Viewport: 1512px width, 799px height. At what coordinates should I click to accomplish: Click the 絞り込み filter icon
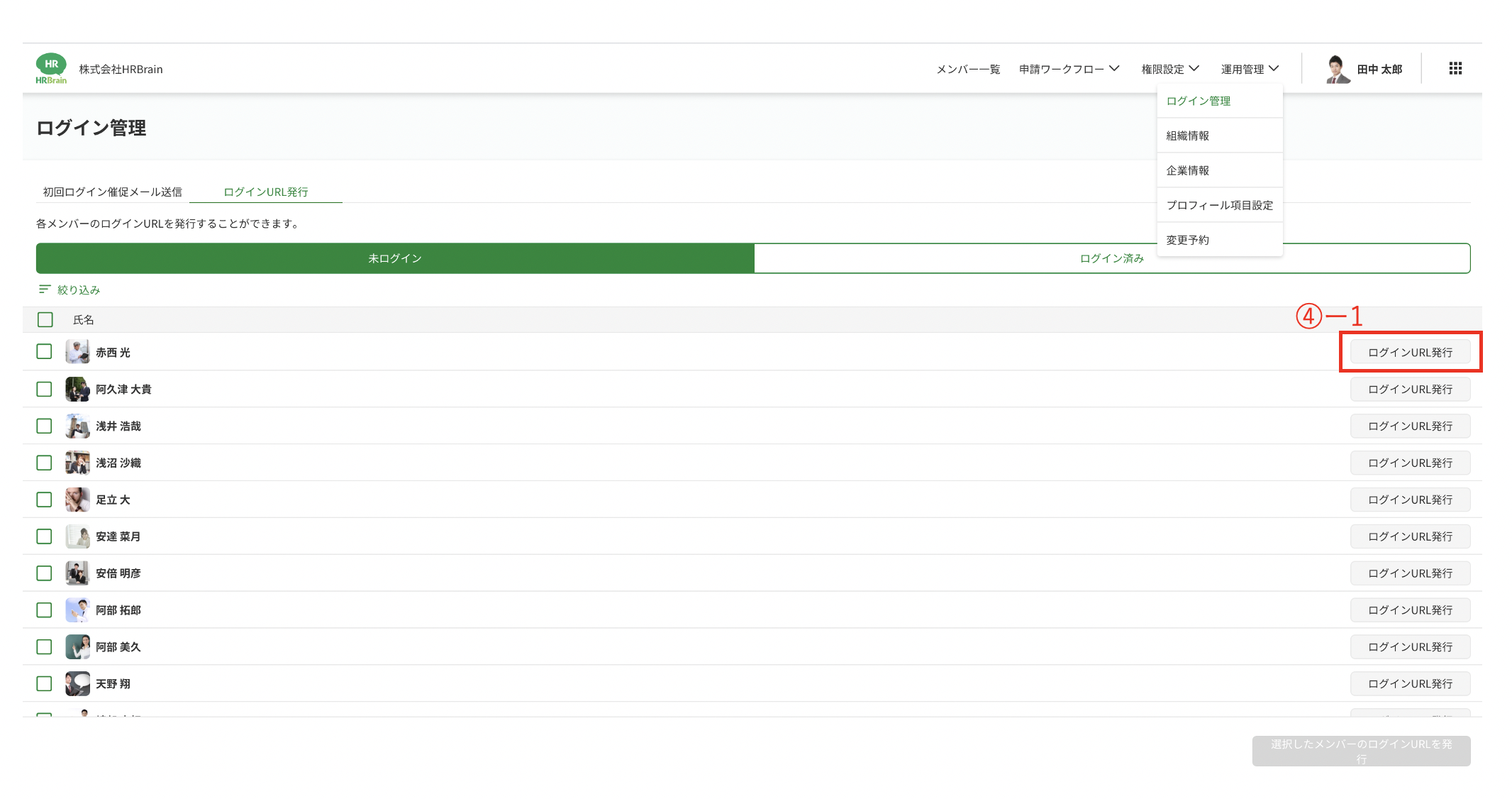[x=45, y=290]
